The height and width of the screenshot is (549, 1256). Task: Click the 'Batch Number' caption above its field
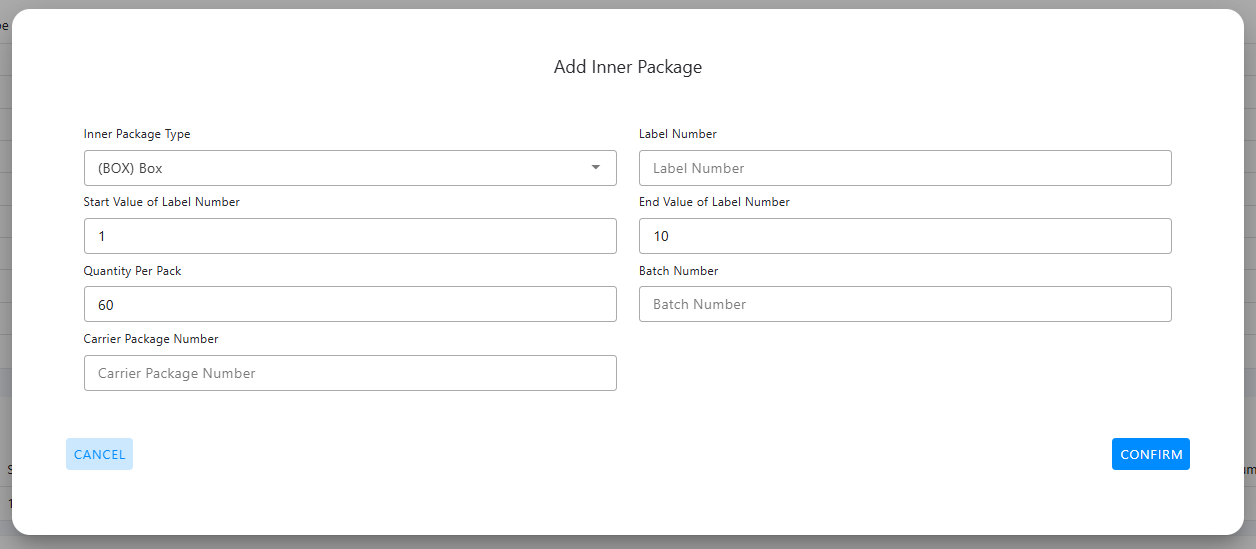pos(679,271)
